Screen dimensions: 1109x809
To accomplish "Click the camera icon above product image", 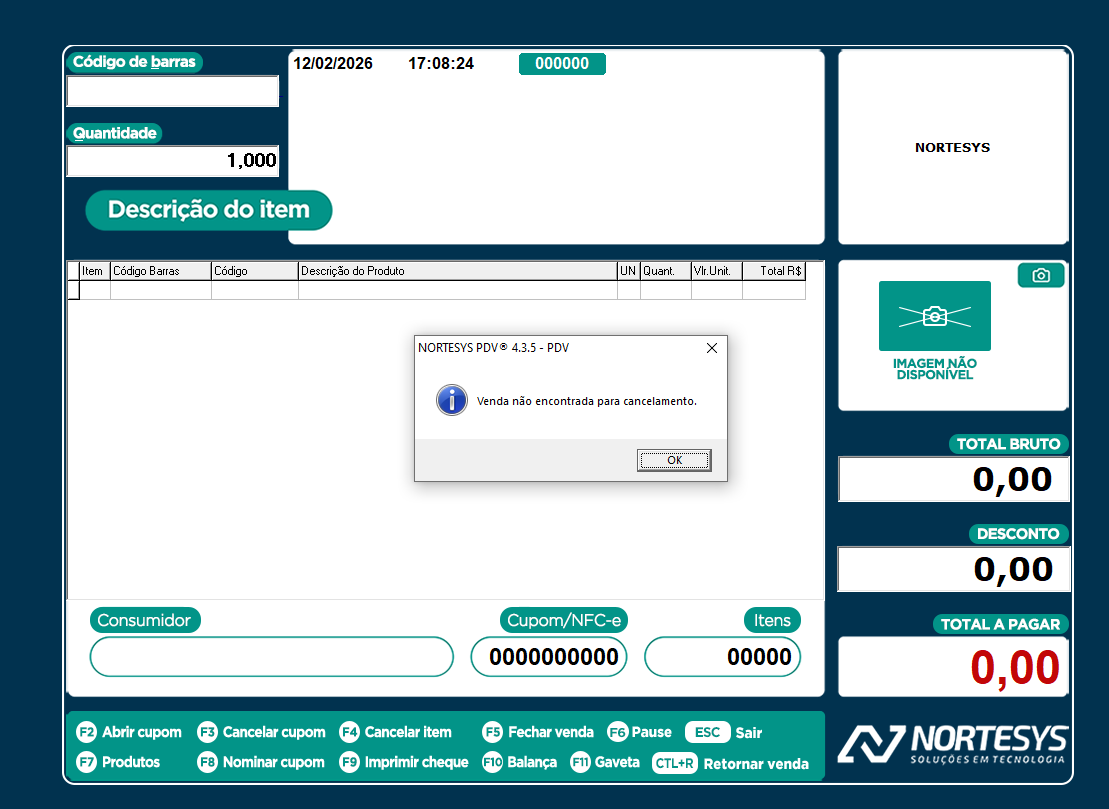I will (1041, 276).
